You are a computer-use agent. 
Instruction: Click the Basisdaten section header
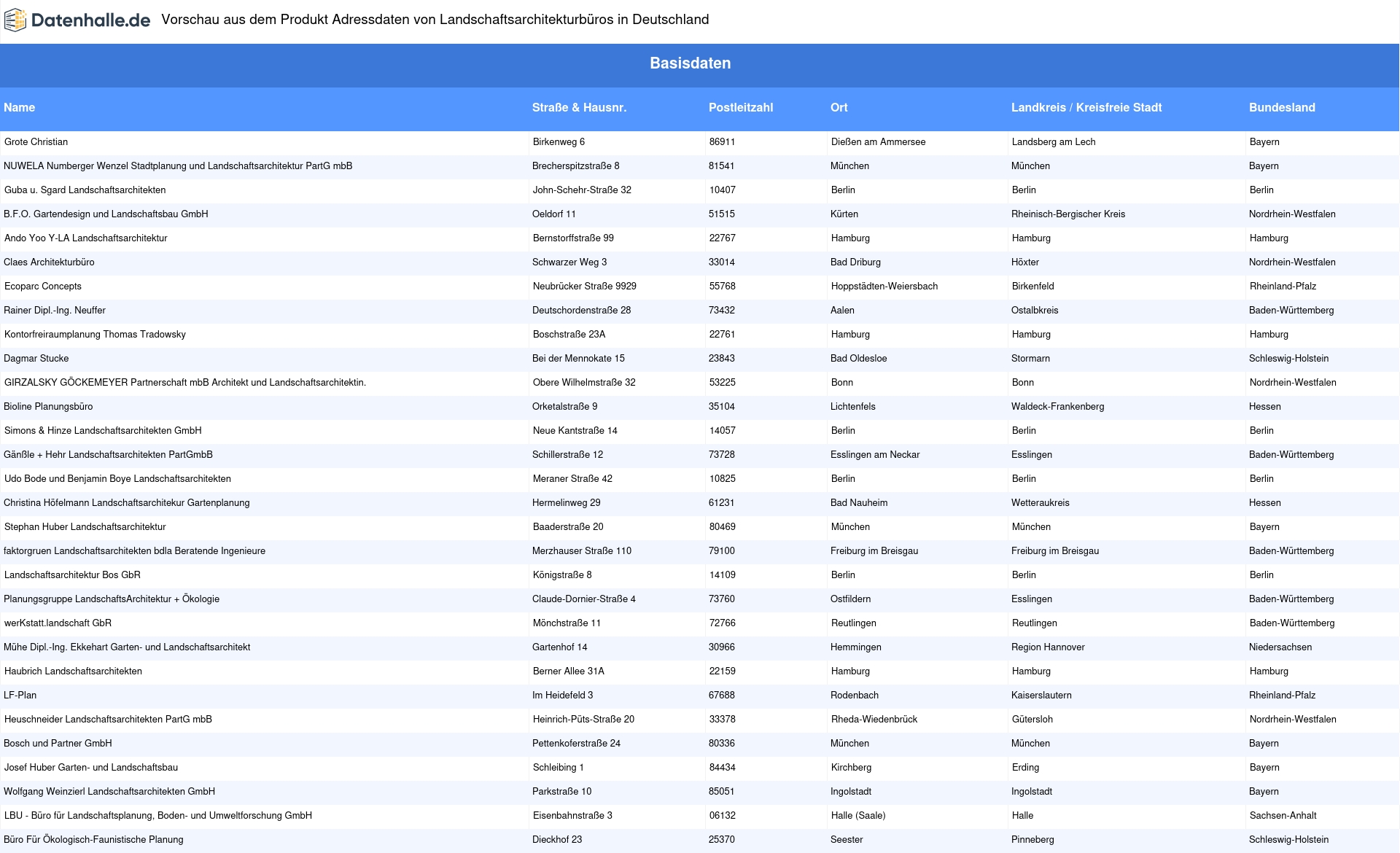[x=690, y=63]
